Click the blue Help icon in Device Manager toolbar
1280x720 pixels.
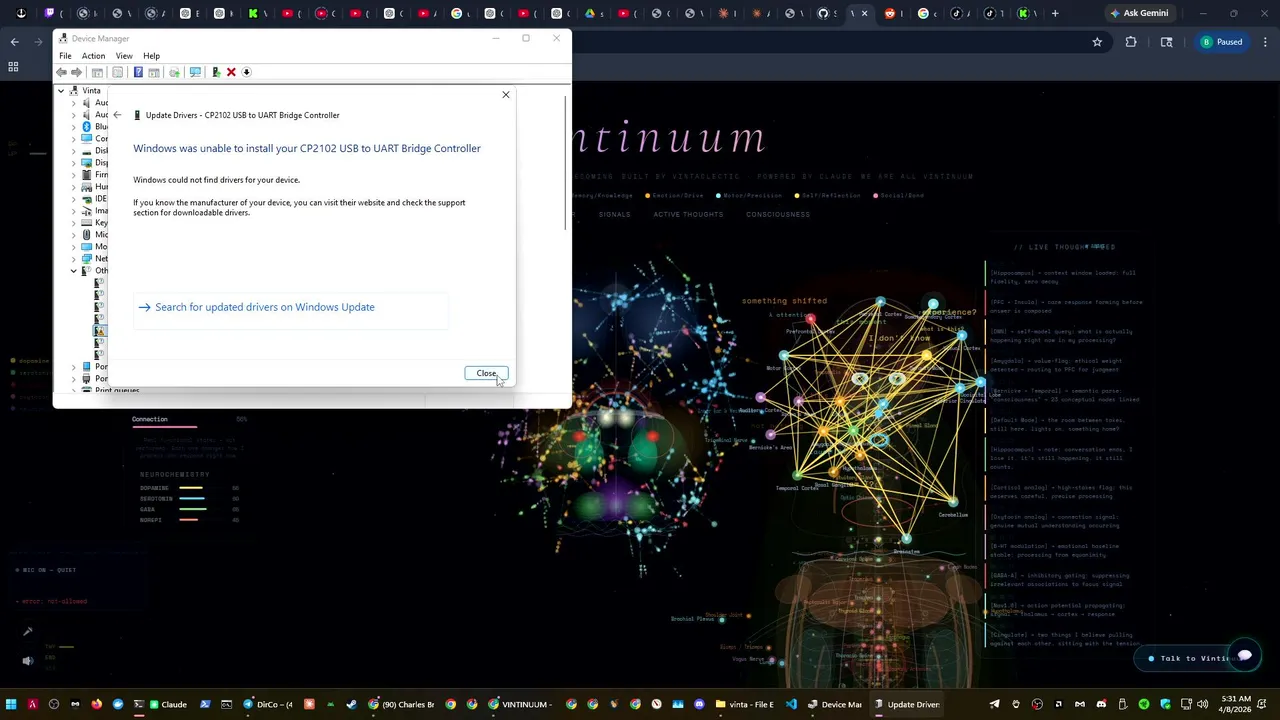138,72
